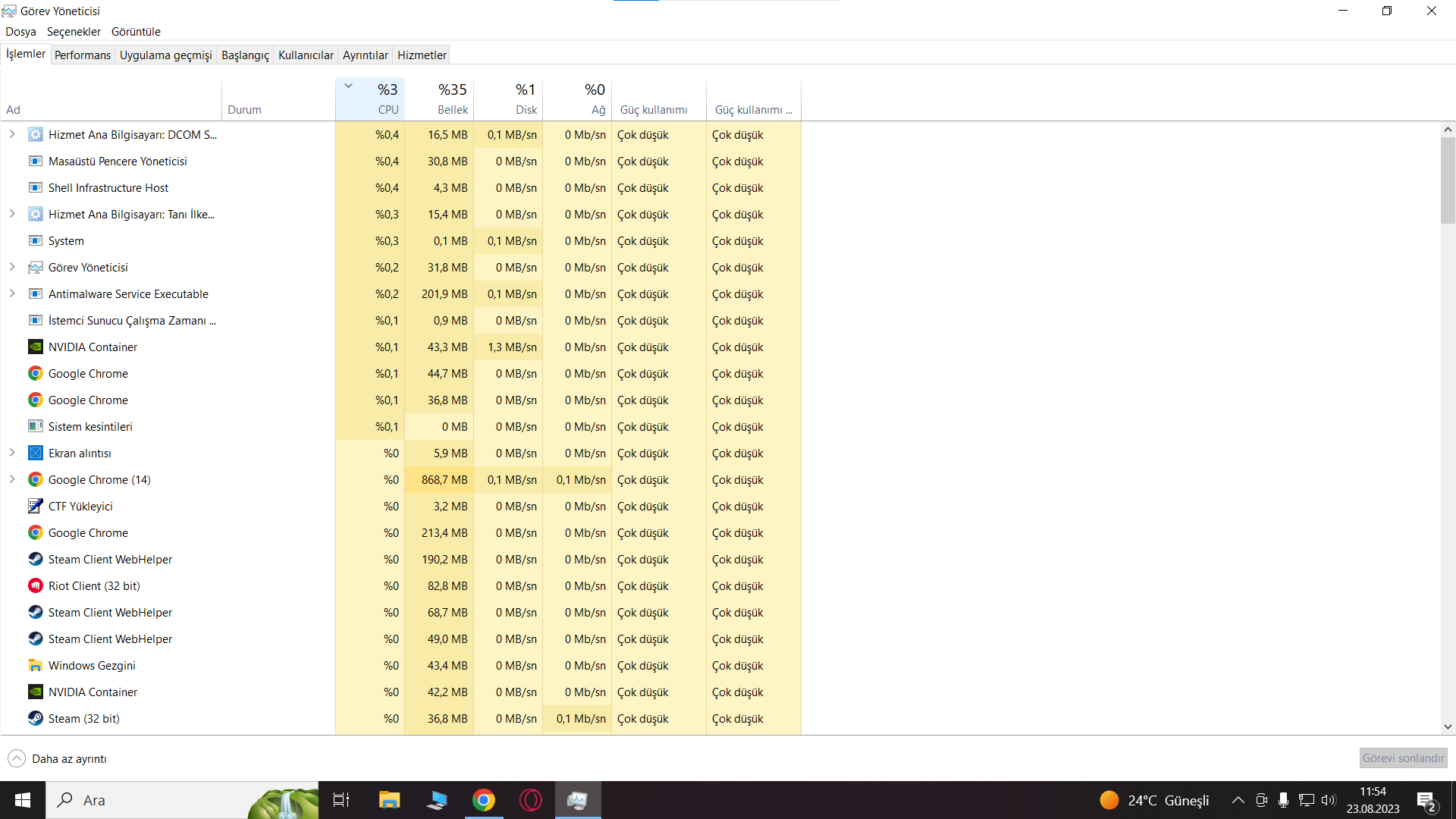Click the Windows Gezgini folder icon
The height and width of the screenshot is (819, 1456).
pos(35,666)
